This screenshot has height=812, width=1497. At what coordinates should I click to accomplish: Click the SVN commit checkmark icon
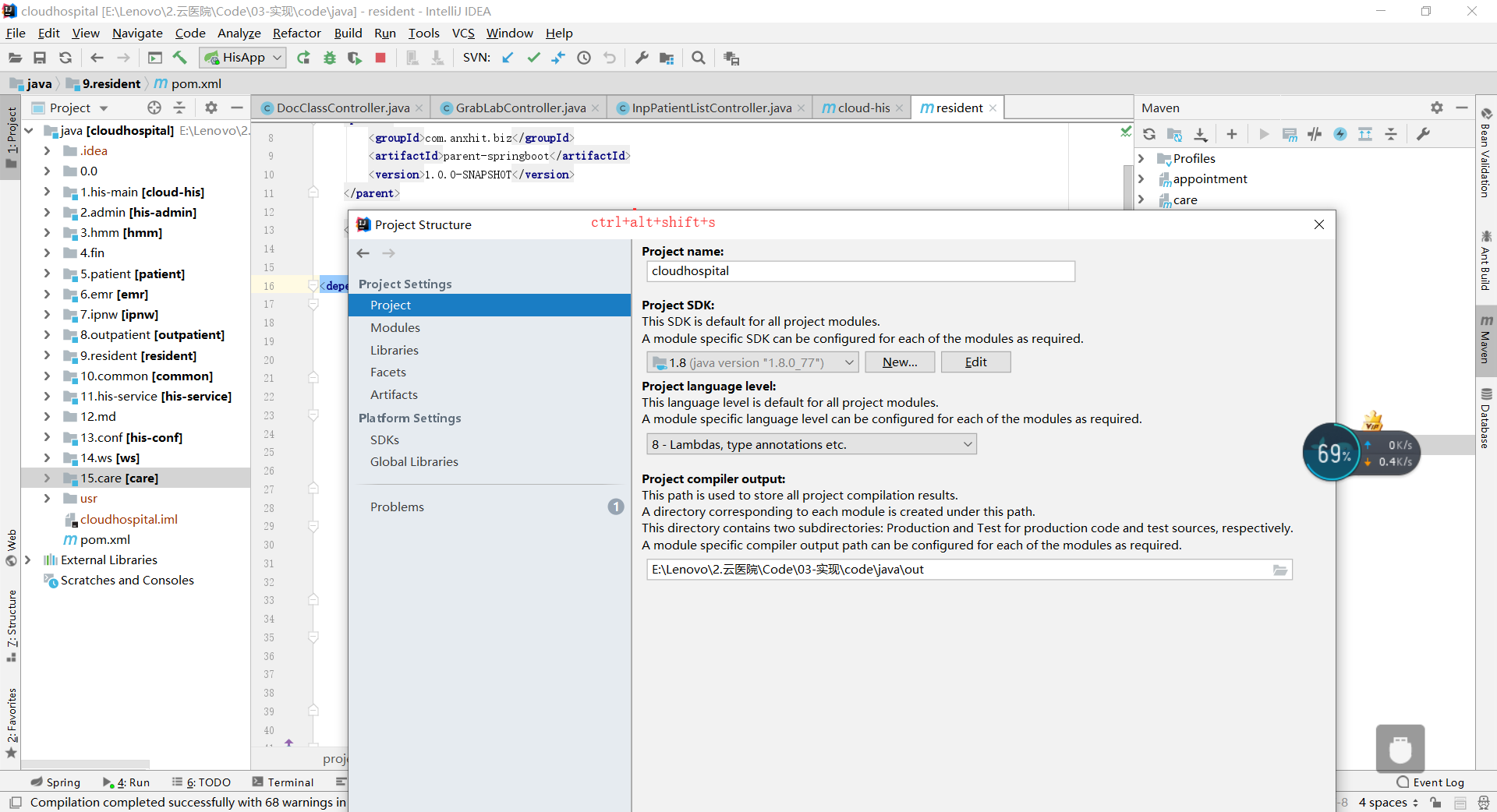point(533,58)
